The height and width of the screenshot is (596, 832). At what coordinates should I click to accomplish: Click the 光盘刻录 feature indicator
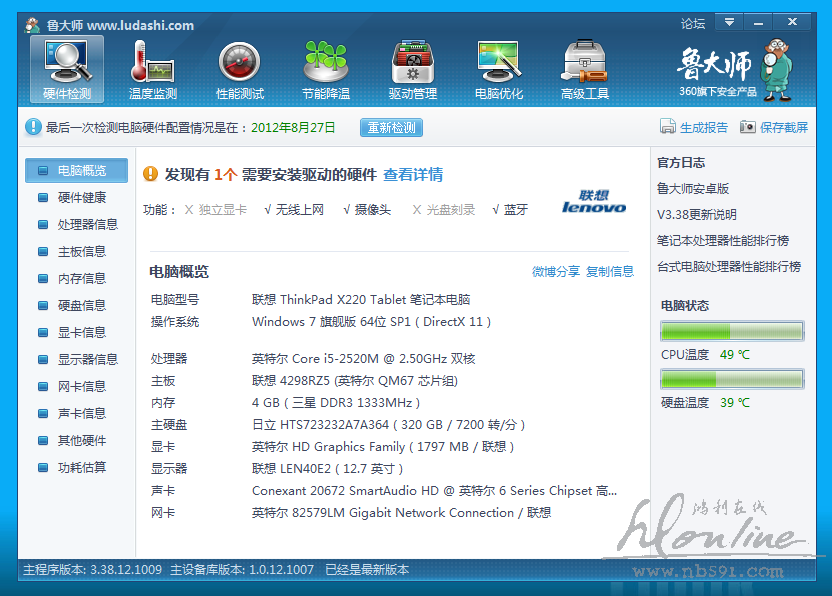pyautogui.click(x=444, y=210)
